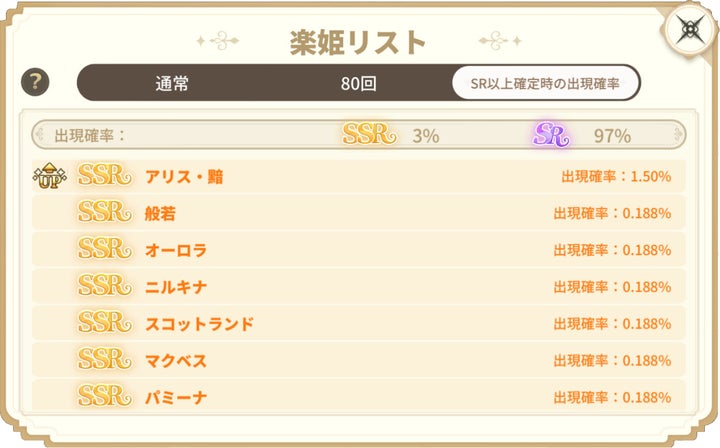Click the gold SSR icon in rate header

369,135
